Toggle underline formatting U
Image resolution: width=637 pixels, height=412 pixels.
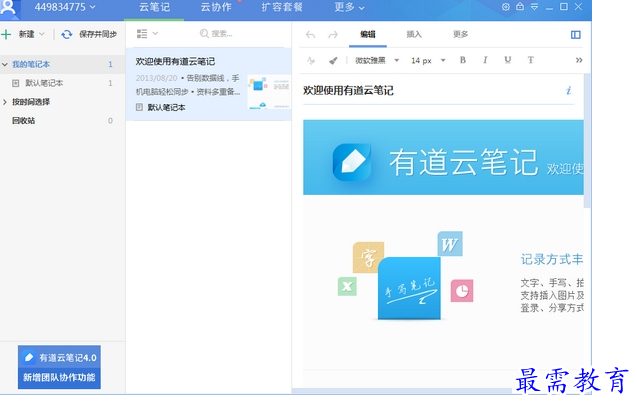[507, 60]
